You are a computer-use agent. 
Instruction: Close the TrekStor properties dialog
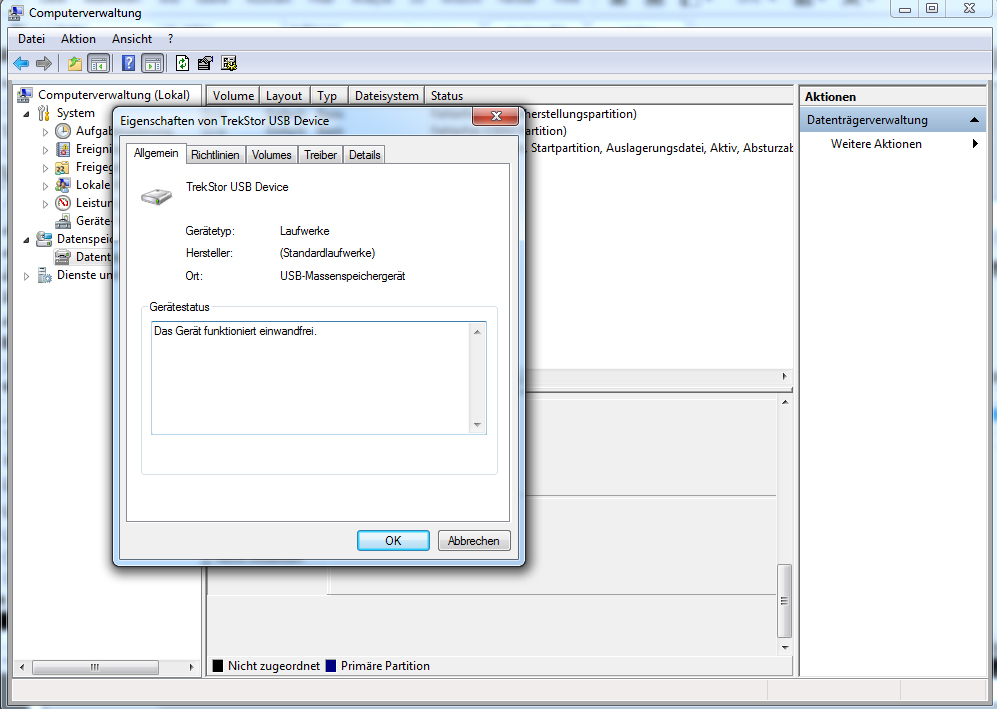coord(496,116)
